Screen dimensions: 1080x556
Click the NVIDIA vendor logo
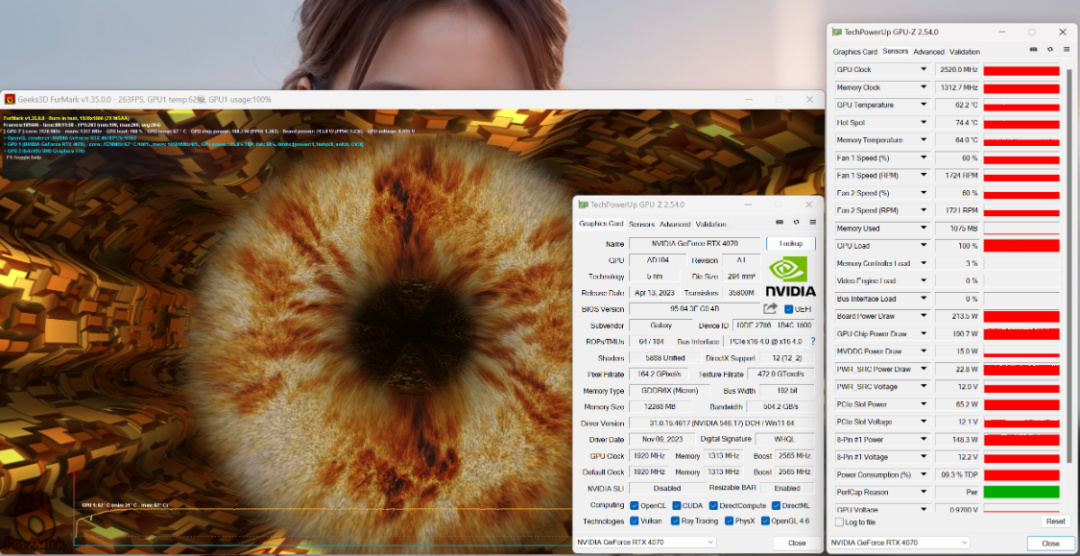click(x=790, y=276)
